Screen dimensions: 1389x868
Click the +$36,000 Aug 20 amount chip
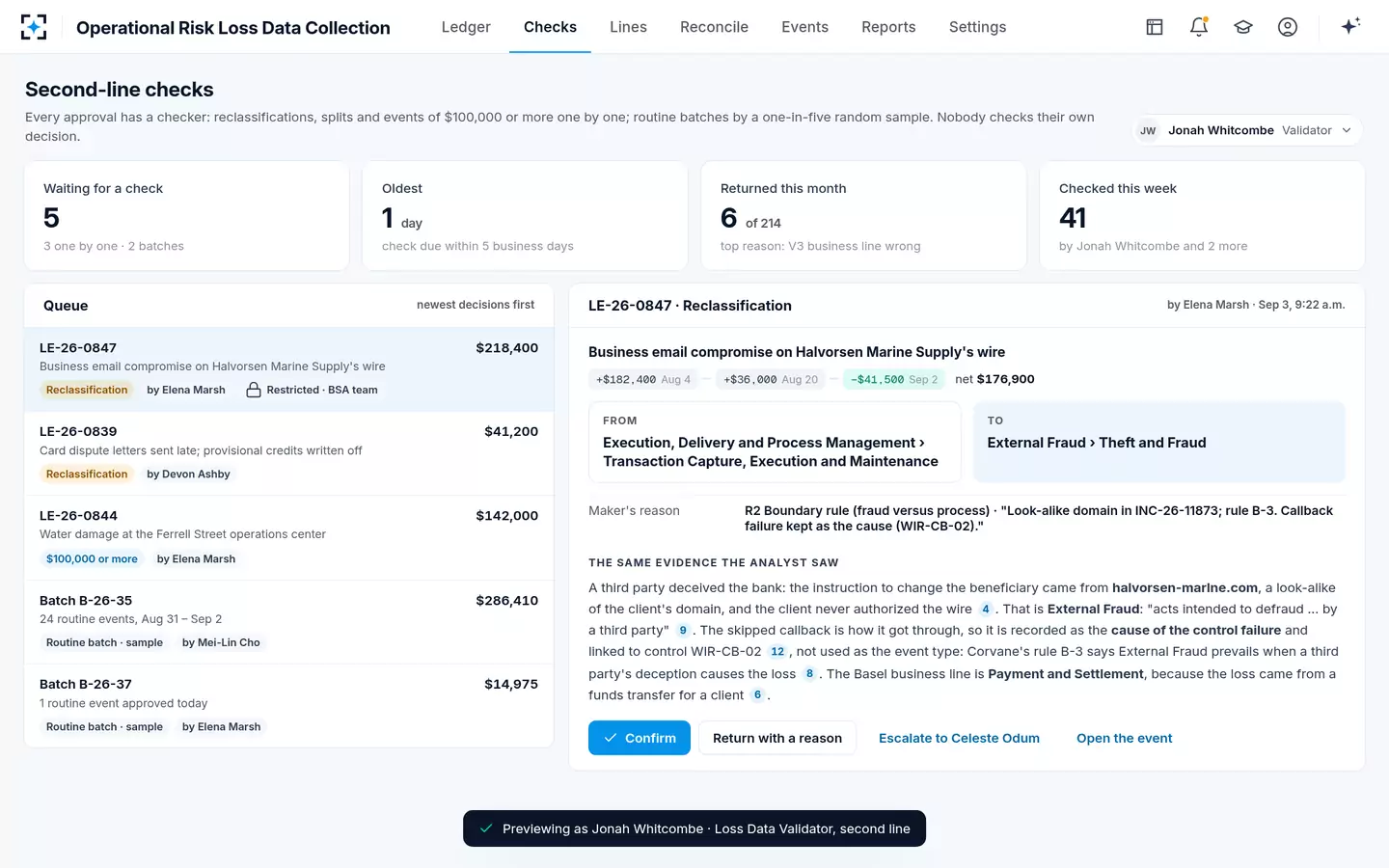coord(771,379)
